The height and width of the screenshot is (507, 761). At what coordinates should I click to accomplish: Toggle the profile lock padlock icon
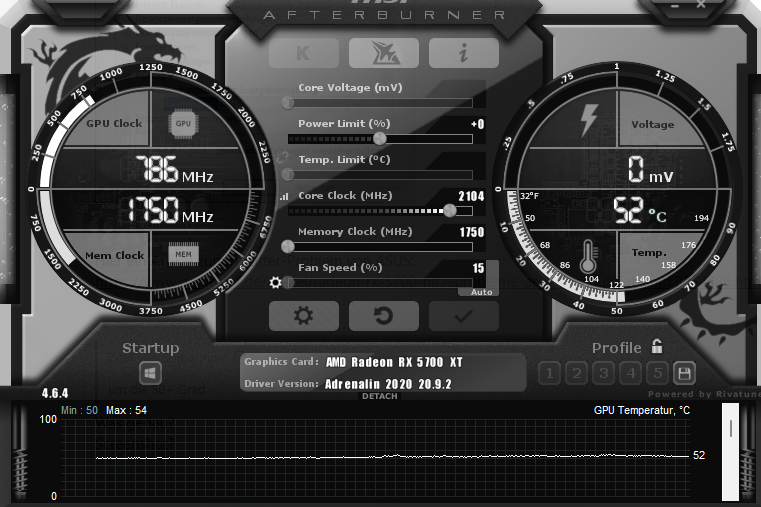[x=657, y=346]
